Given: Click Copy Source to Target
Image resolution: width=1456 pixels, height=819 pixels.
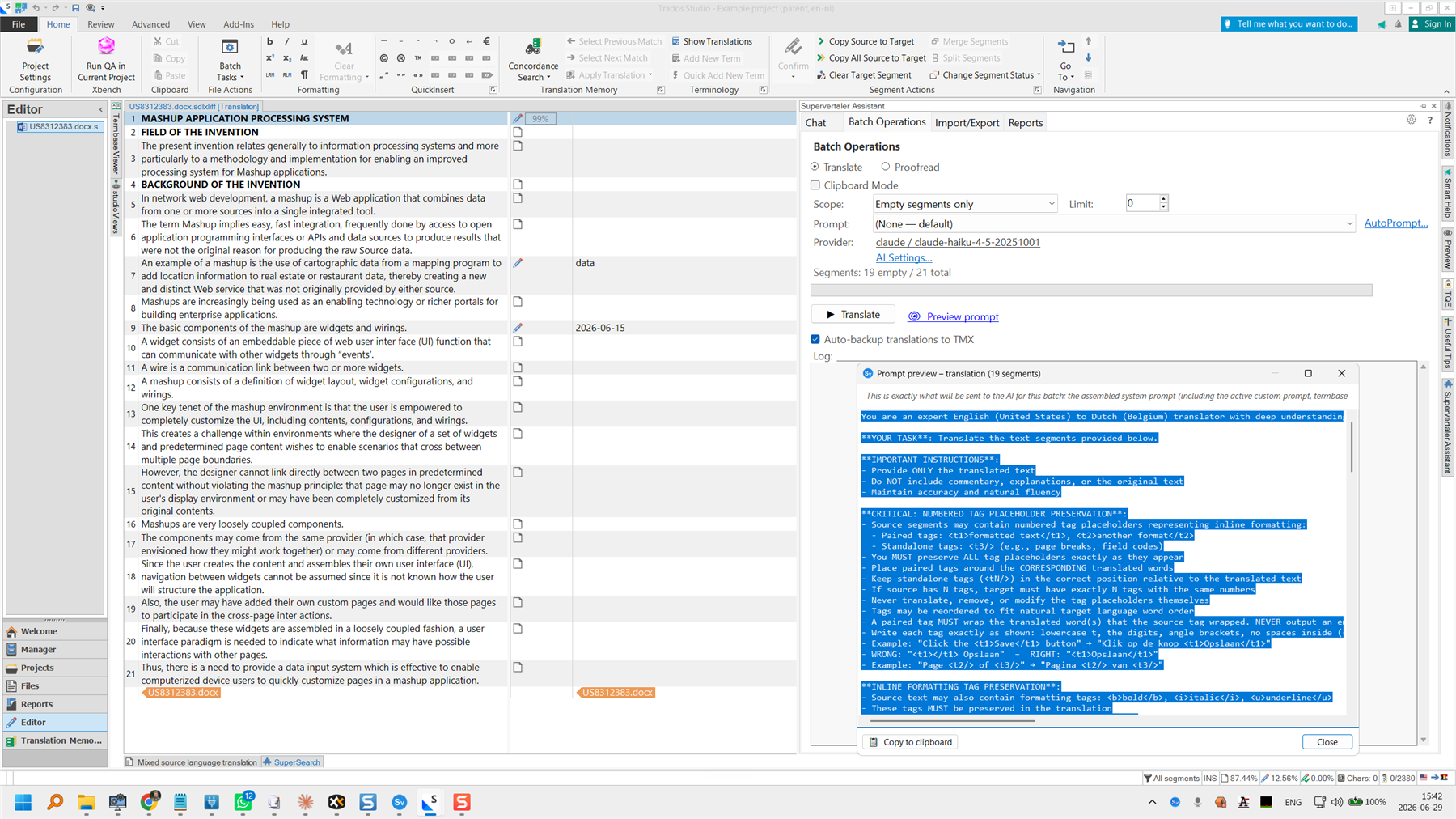Looking at the screenshot, I should click(866, 41).
